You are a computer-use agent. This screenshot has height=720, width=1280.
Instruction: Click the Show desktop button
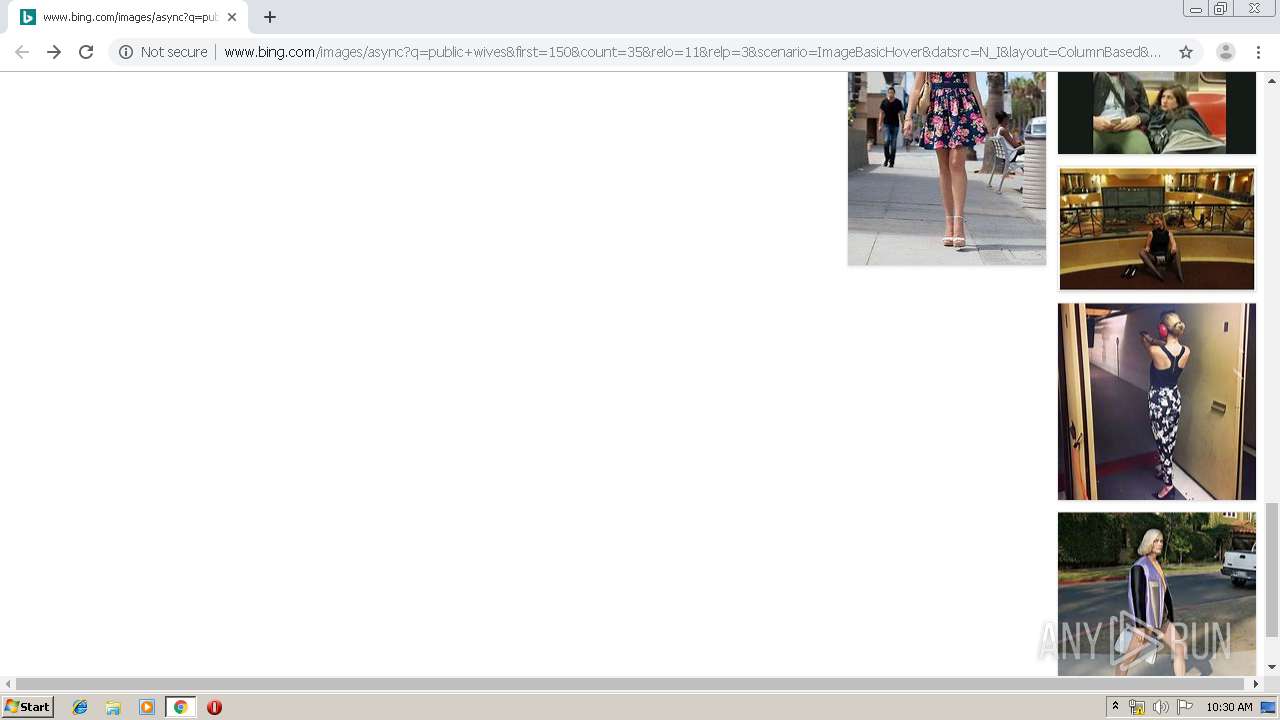pos(1269,707)
